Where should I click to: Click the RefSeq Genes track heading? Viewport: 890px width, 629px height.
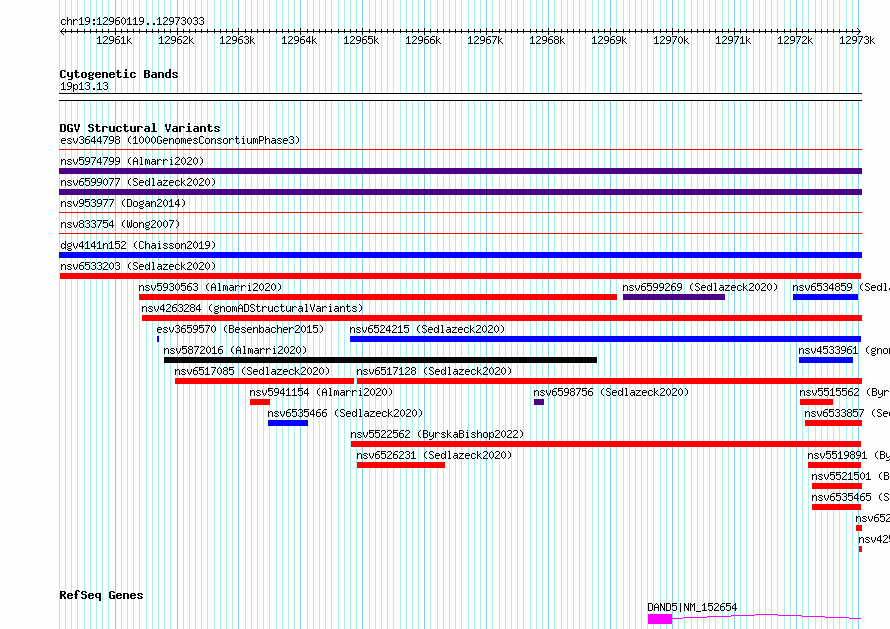point(101,595)
